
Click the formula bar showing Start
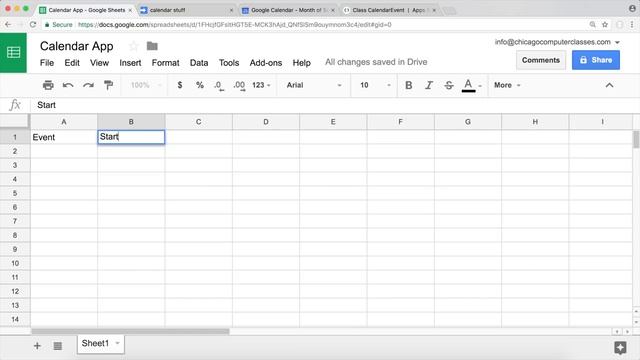coord(335,105)
